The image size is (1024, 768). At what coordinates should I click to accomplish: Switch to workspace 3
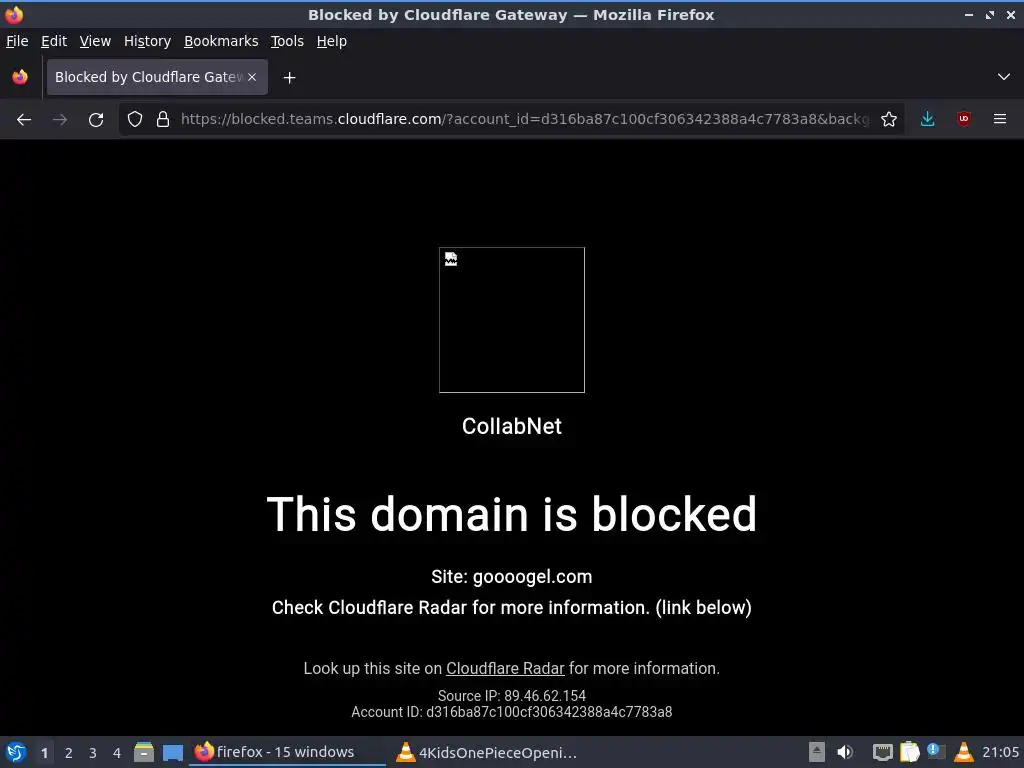[93, 753]
